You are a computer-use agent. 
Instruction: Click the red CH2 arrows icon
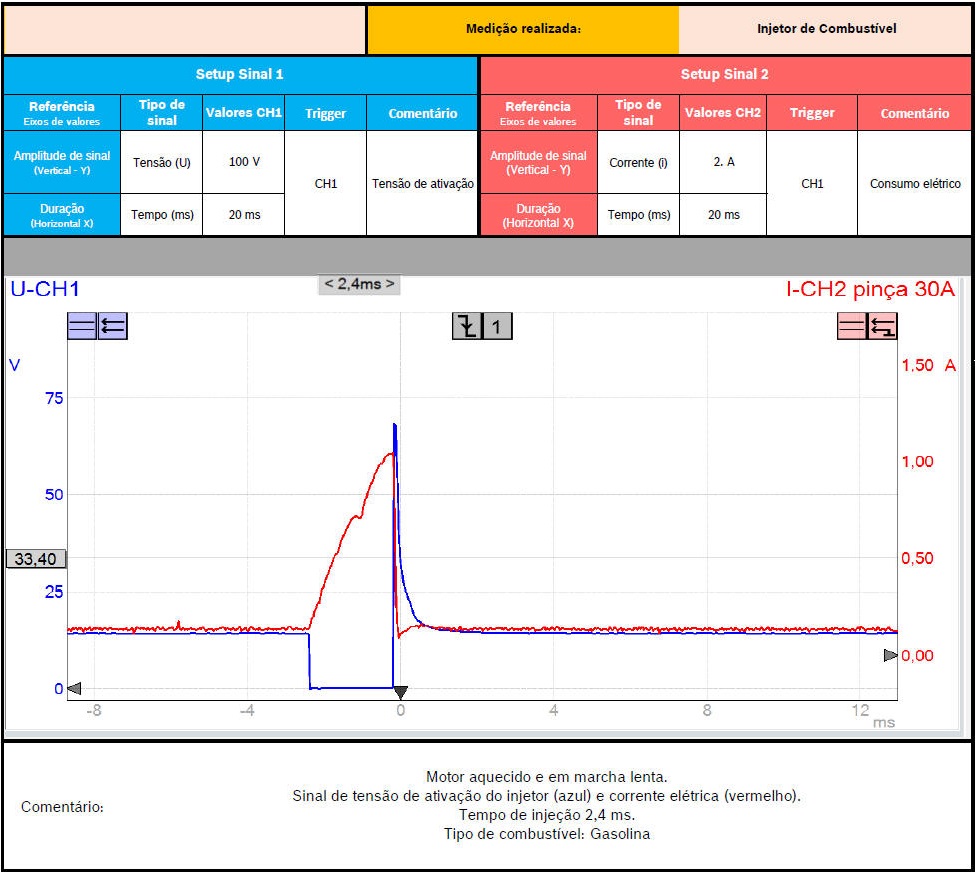click(x=882, y=326)
